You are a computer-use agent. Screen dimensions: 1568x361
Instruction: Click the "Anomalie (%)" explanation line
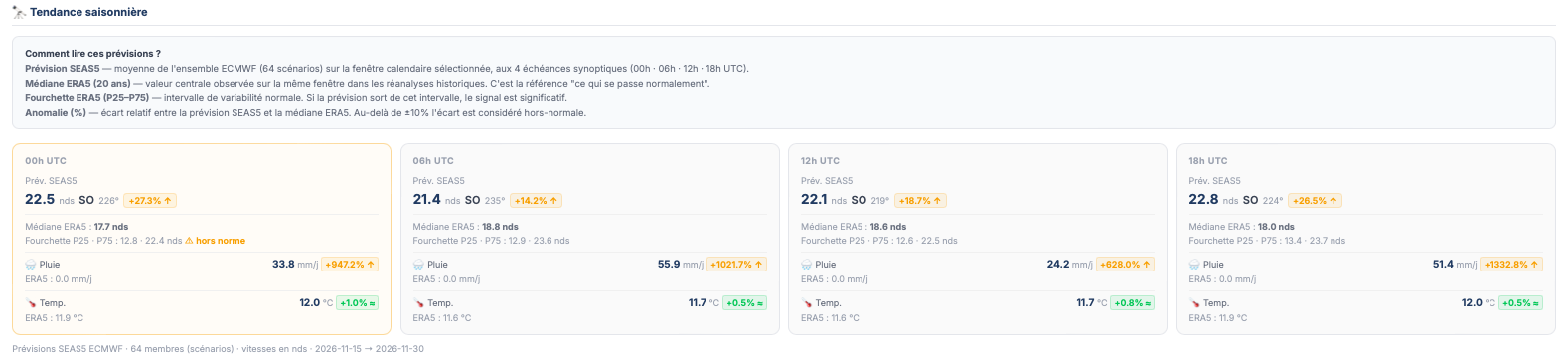(305, 113)
